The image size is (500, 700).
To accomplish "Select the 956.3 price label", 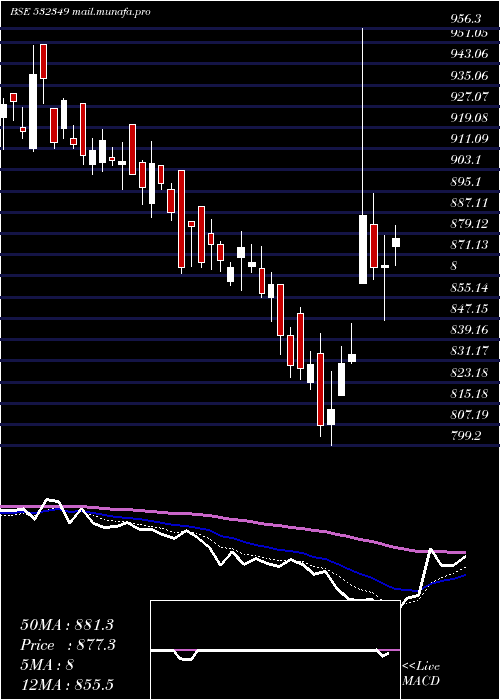I will pyautogui.click(x=466, y=19).
